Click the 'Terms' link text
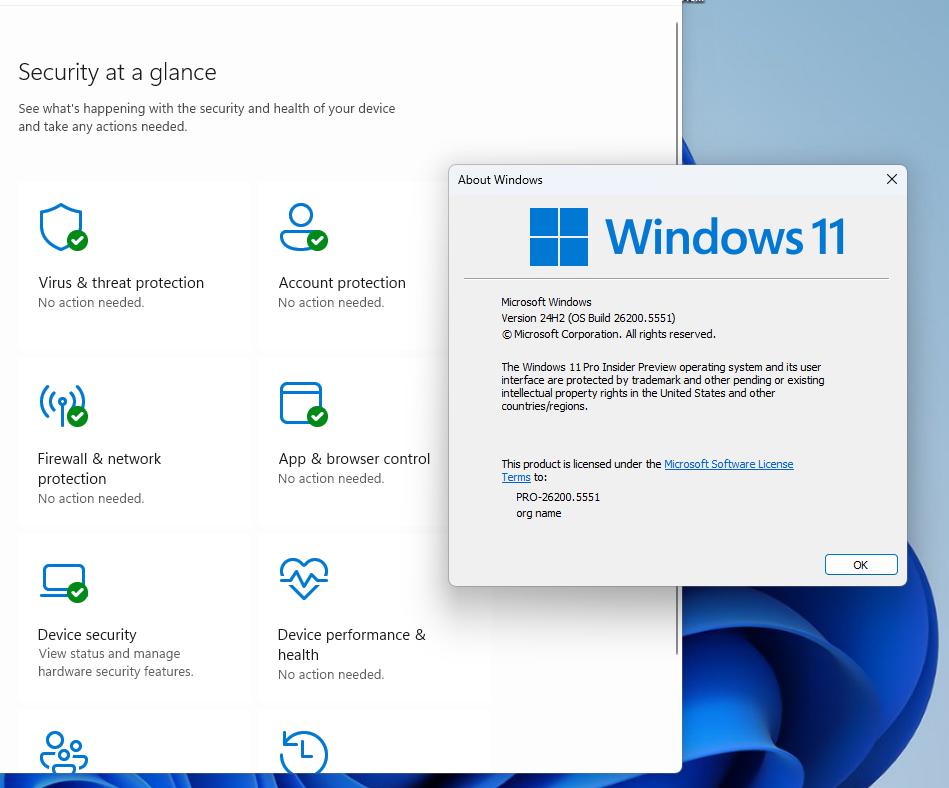949x788 pixels. pos(516,478)
